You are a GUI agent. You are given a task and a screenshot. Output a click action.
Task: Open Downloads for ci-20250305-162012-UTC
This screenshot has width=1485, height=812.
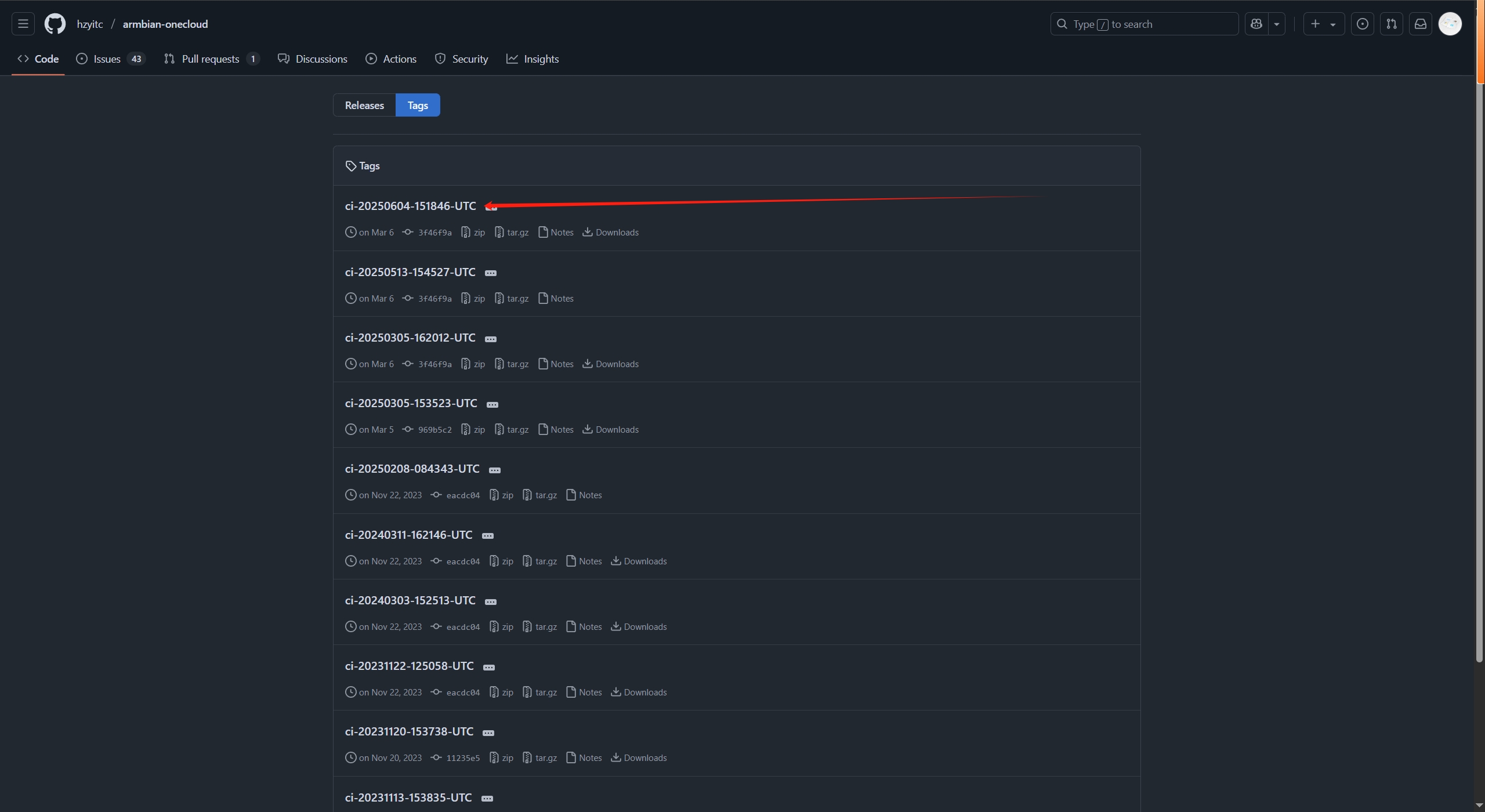tap(611, 364)
